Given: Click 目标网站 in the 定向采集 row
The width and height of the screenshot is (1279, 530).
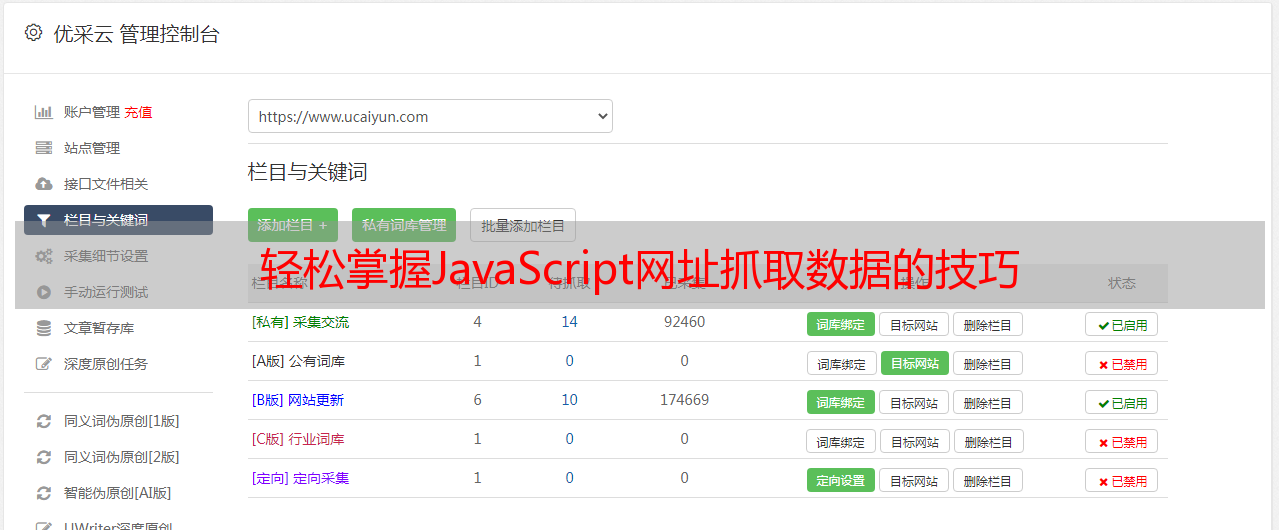Looking at the screenshot, I should 914,480.
